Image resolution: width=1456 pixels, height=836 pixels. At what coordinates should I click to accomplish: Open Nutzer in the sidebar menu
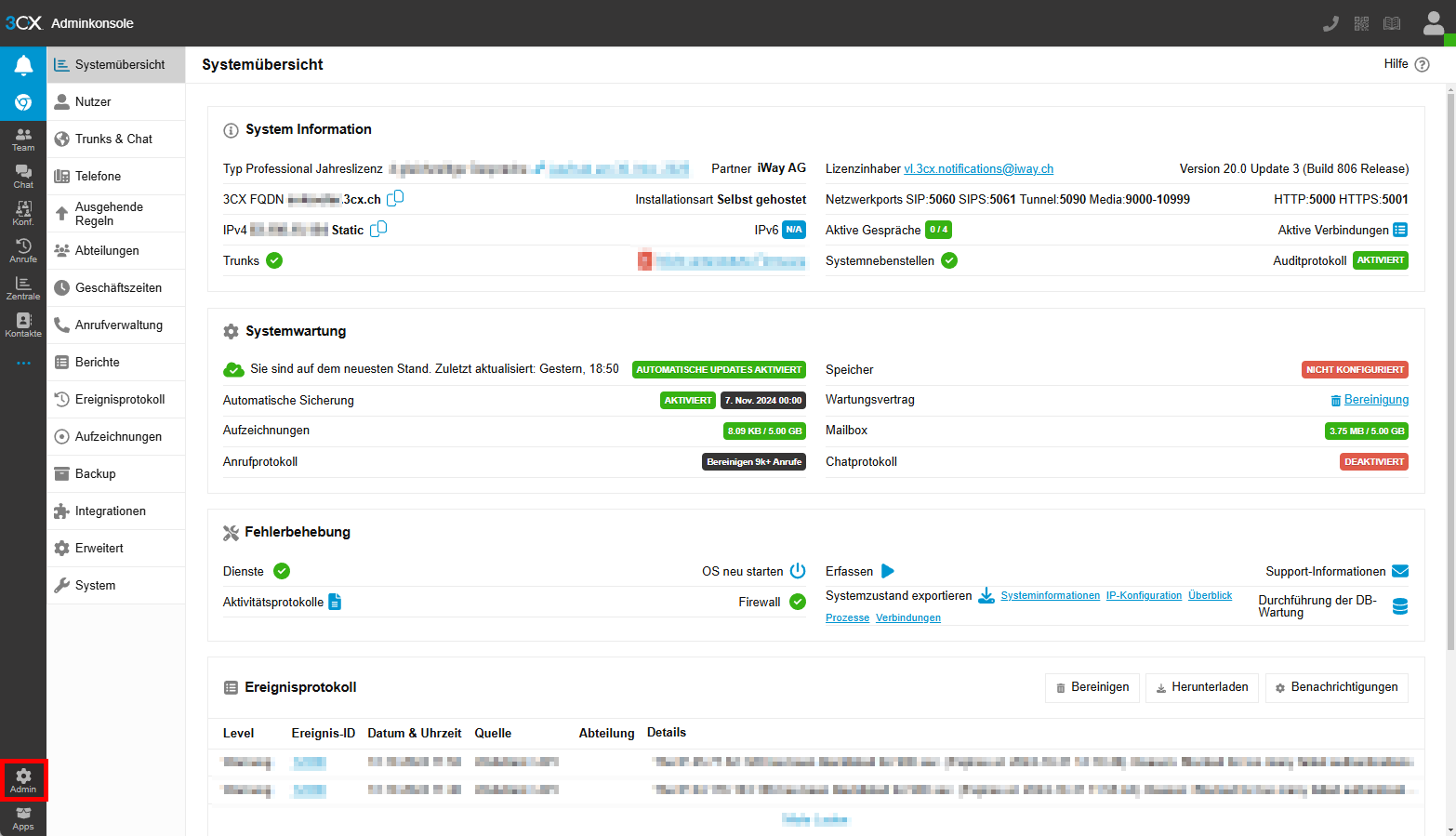[x=116, y=102]
